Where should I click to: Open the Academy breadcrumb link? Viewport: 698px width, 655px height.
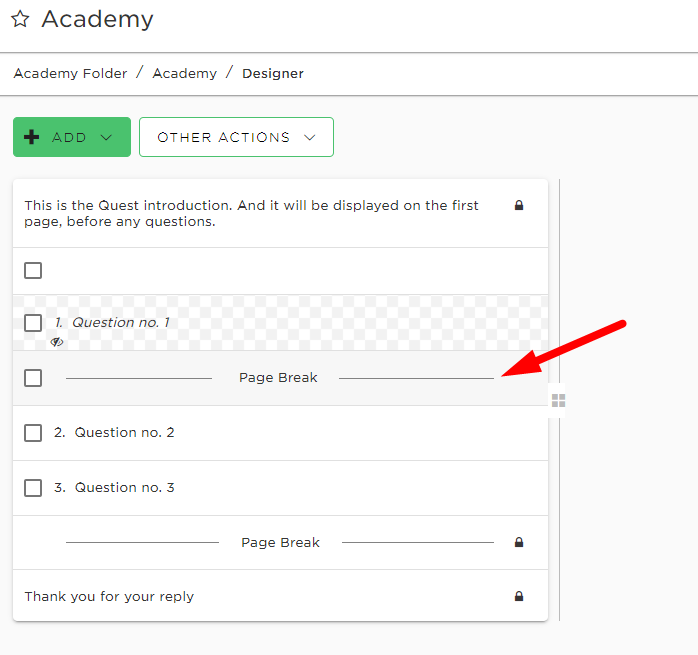(x=185, y=73)
